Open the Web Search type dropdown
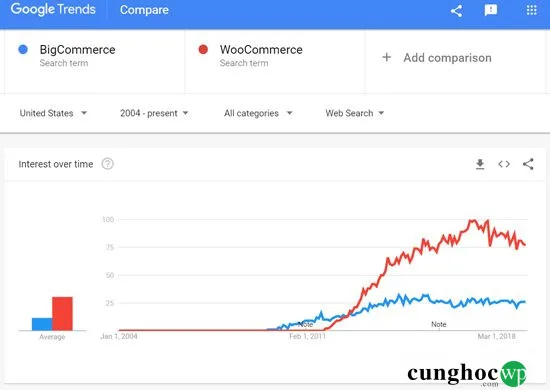The image size is (550, 390). pos(355,113)
